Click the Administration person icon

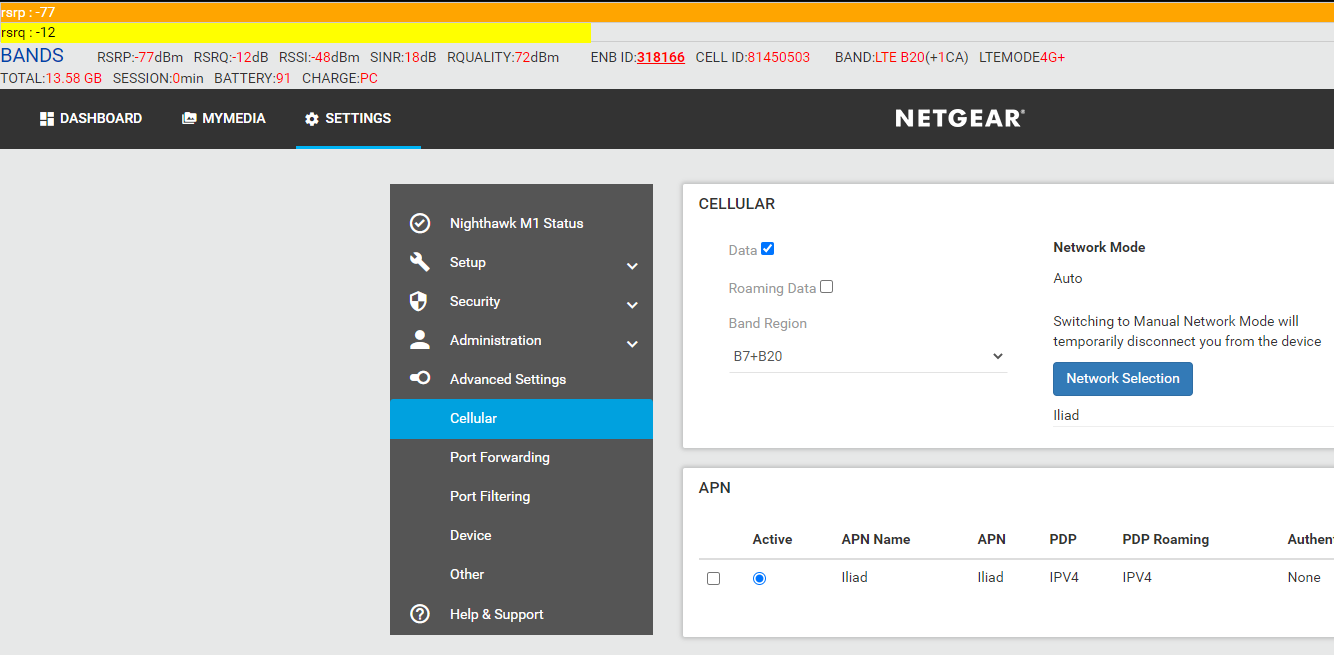420,340
